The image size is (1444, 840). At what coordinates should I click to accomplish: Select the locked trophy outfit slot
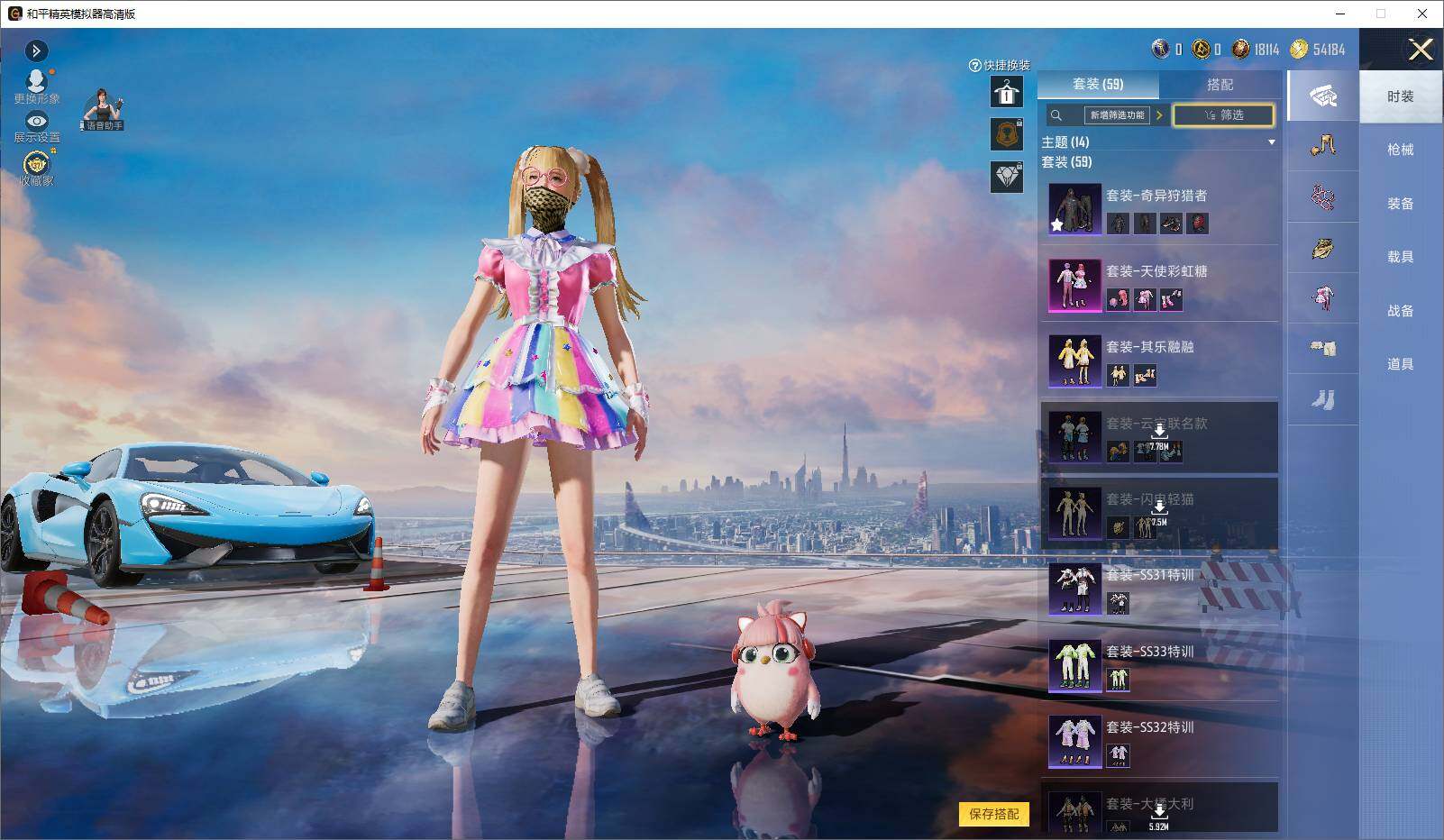point(1007,134)
